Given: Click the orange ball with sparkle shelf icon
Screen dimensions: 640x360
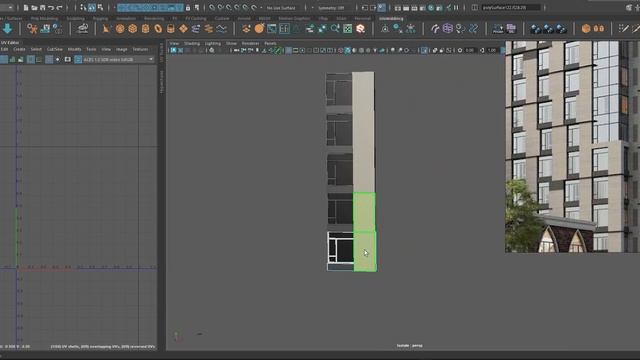Looking at the screenshot, I should pyautogui.click(x=259, y=28).
